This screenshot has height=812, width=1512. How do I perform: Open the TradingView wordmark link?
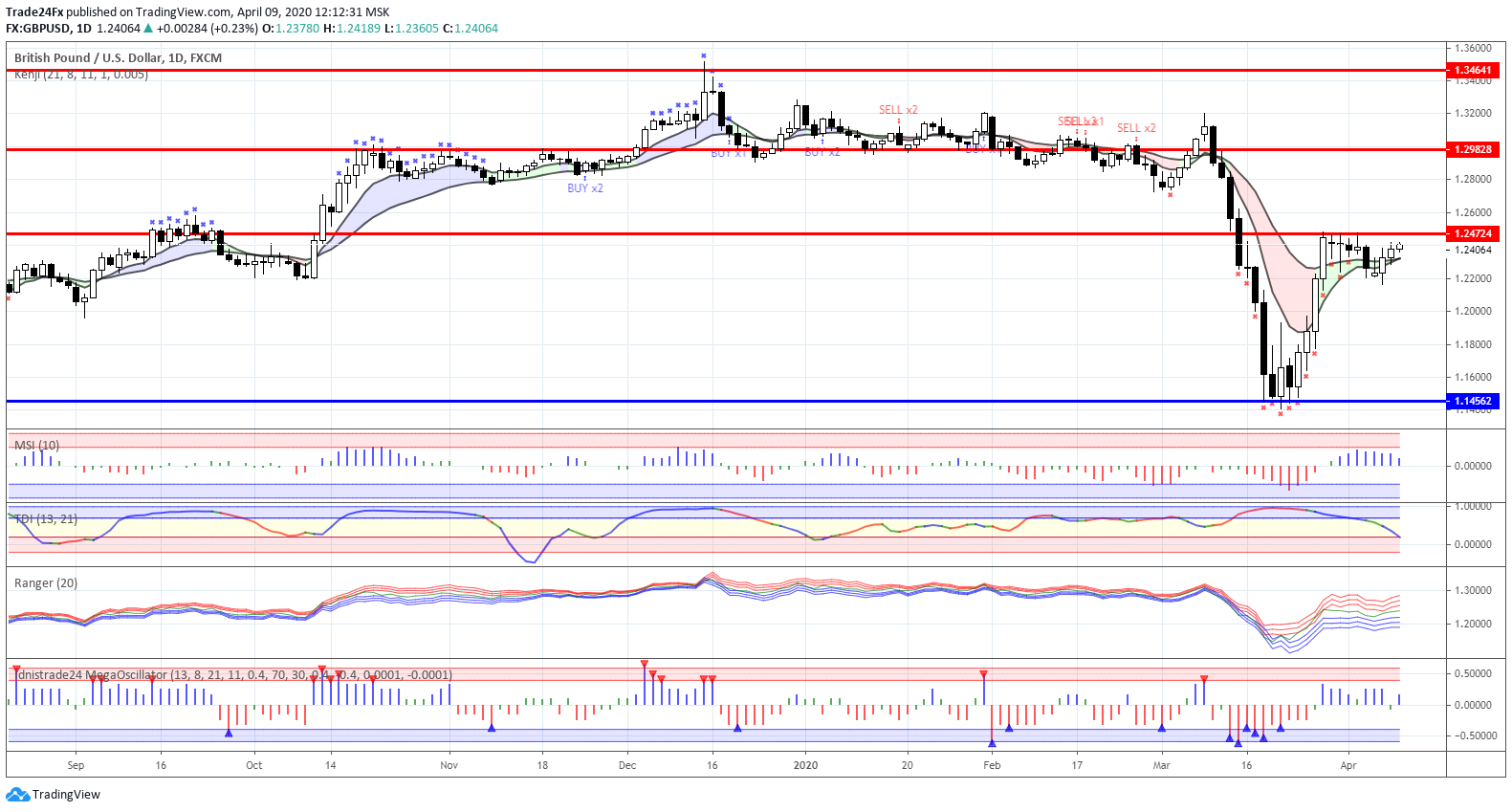(66, 795)
